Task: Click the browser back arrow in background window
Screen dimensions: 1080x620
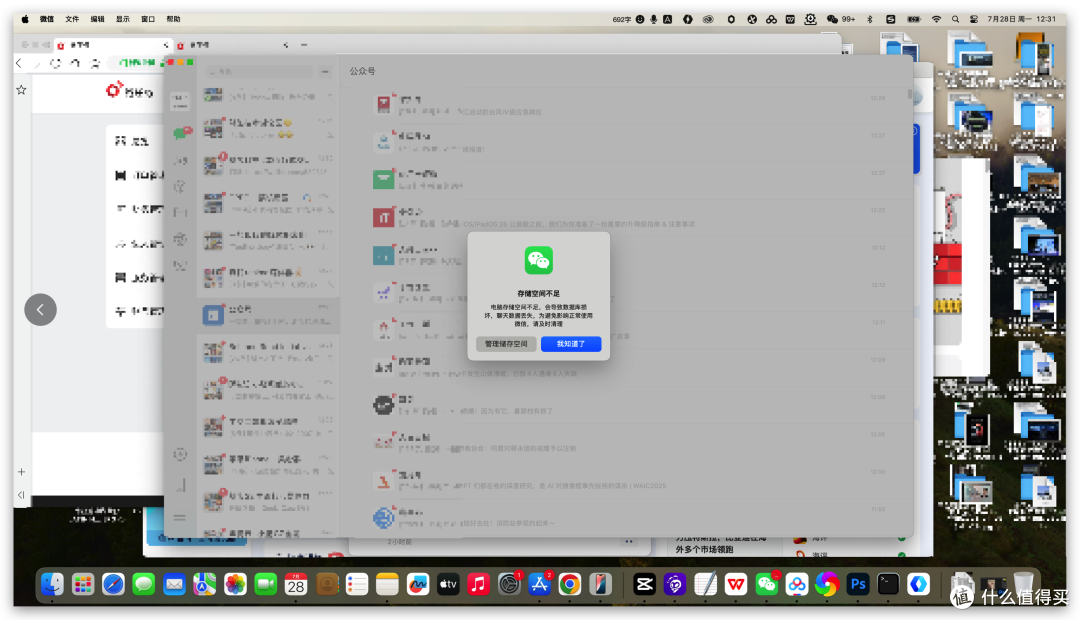Action: [x=19, y=63]
